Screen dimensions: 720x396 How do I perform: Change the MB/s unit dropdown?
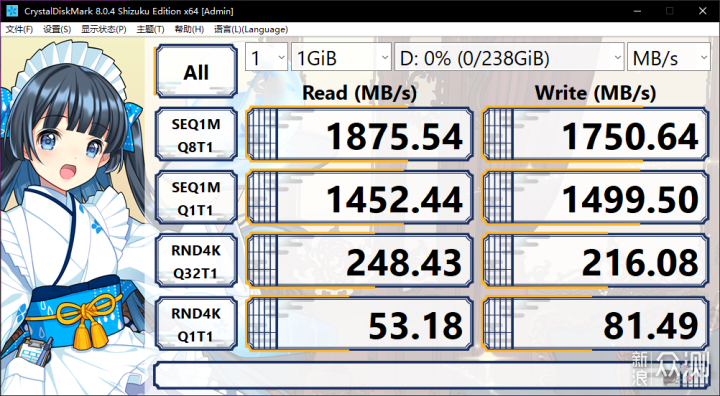click(x=669, y=57)
